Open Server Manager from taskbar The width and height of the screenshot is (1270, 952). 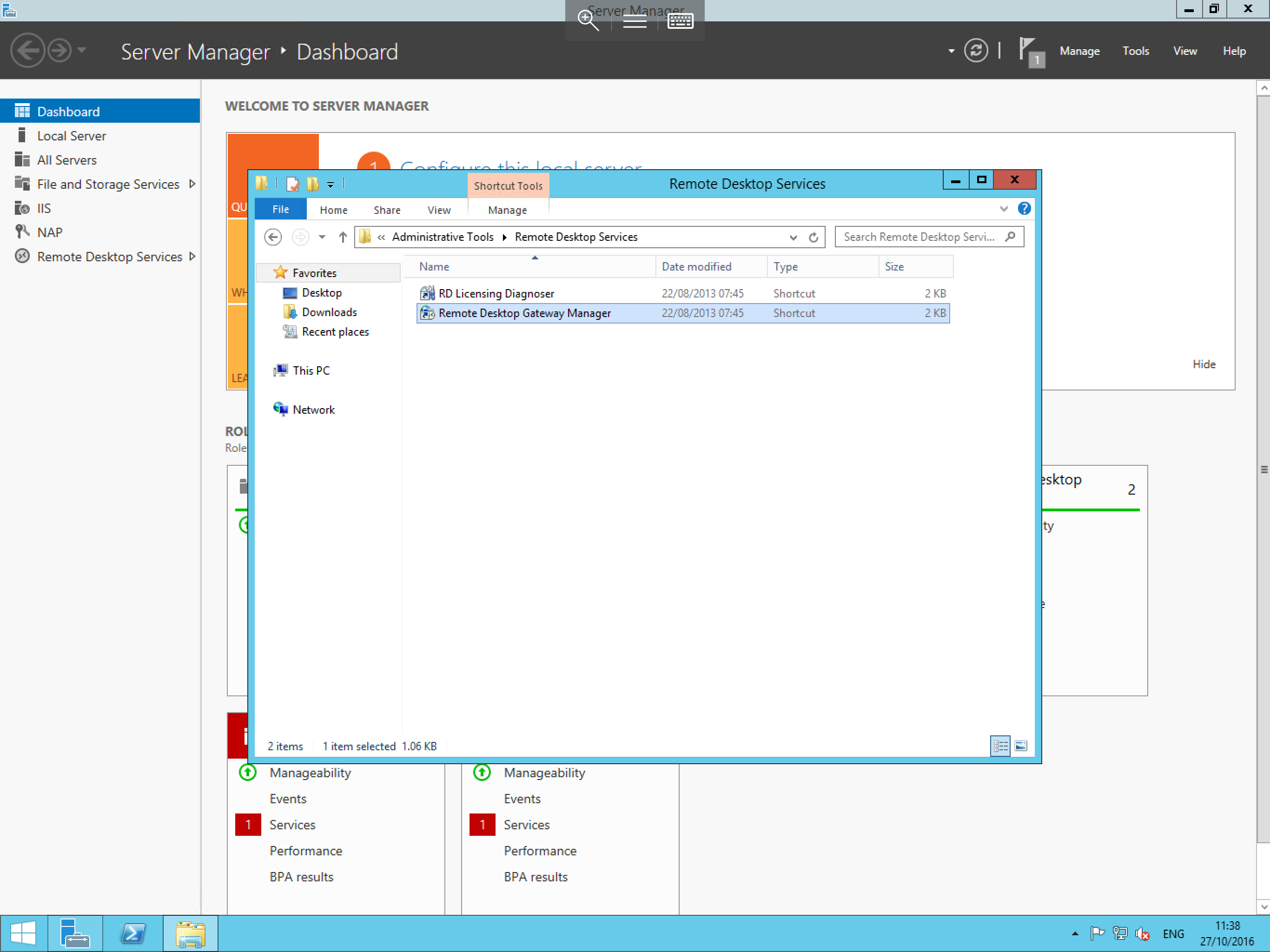75,933
